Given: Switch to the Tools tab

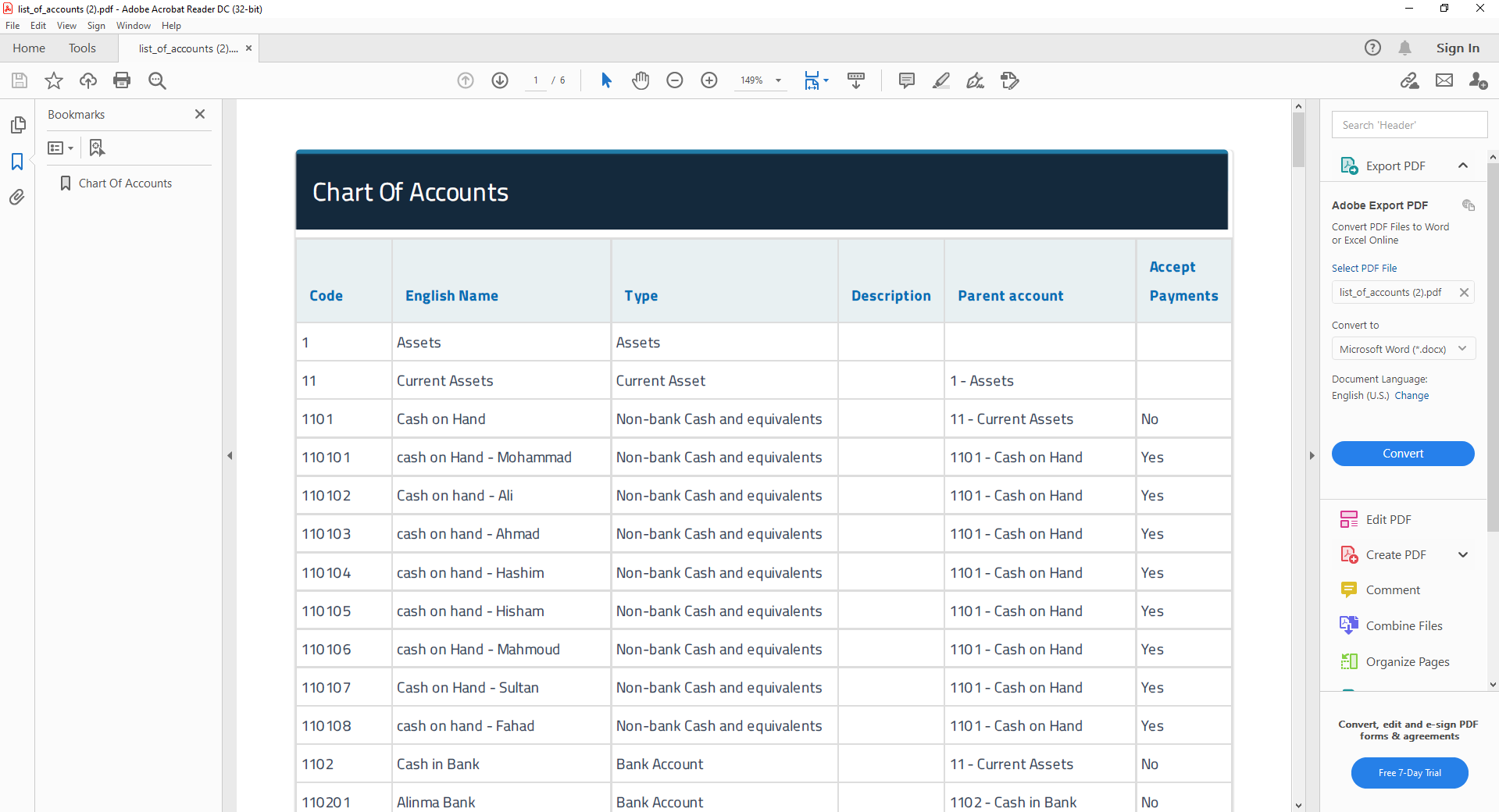Looking at the screenshot, I should pyautogui.click(x=82, y=48).
